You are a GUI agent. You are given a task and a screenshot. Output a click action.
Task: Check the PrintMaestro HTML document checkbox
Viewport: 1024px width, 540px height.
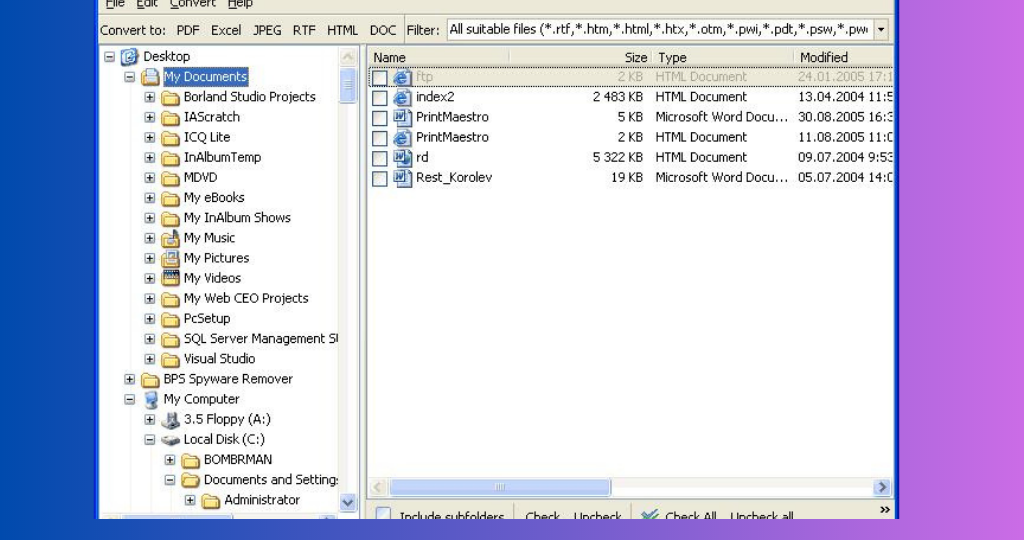[x=379, y=139]
